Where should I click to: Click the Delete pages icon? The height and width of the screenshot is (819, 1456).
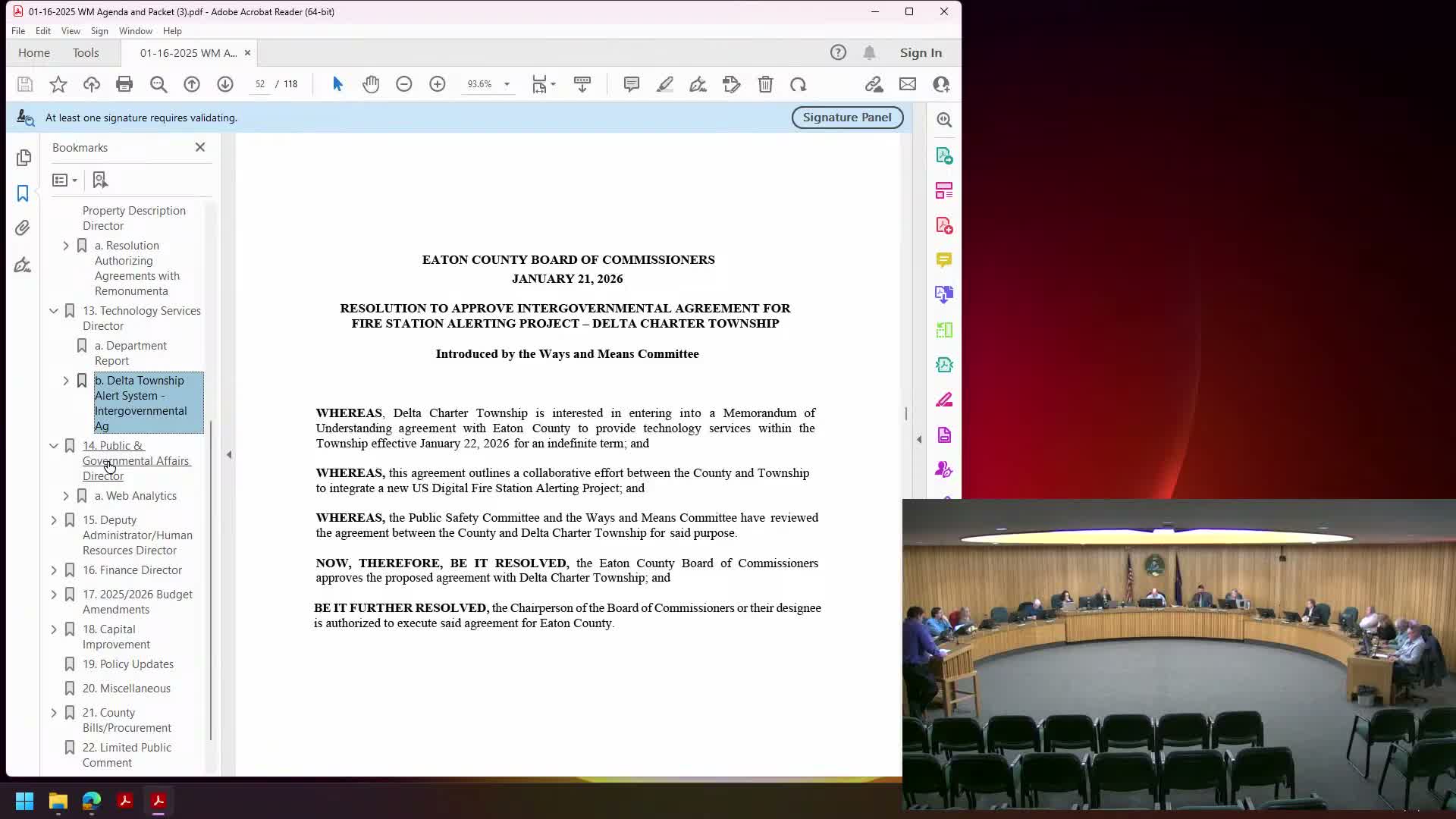coord(765,84)
